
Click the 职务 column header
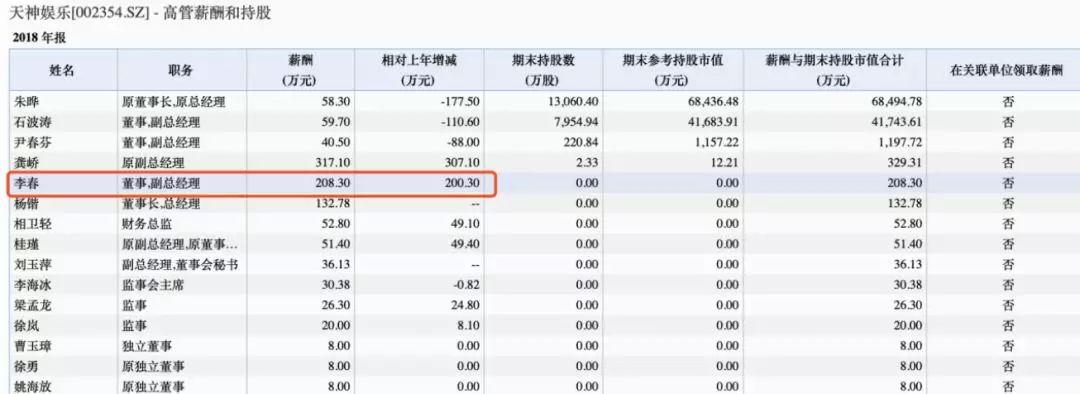point(180,70)
